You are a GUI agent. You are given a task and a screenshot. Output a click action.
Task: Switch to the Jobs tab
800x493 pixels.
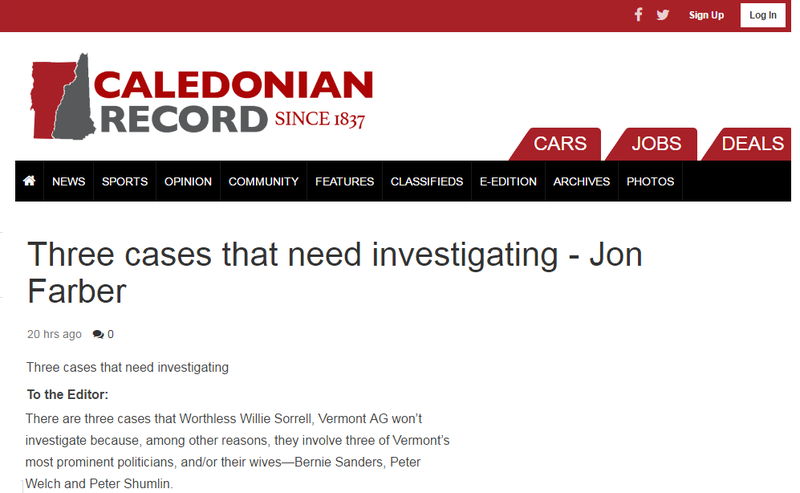point(654,144)
